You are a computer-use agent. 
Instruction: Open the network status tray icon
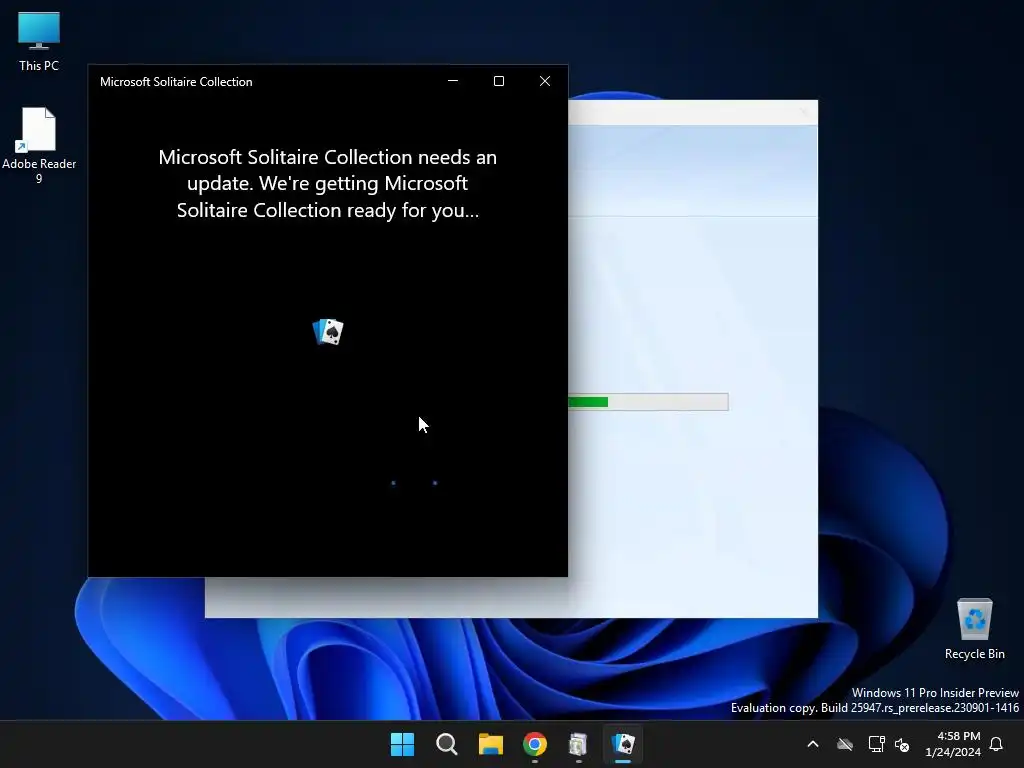(876, 744)
